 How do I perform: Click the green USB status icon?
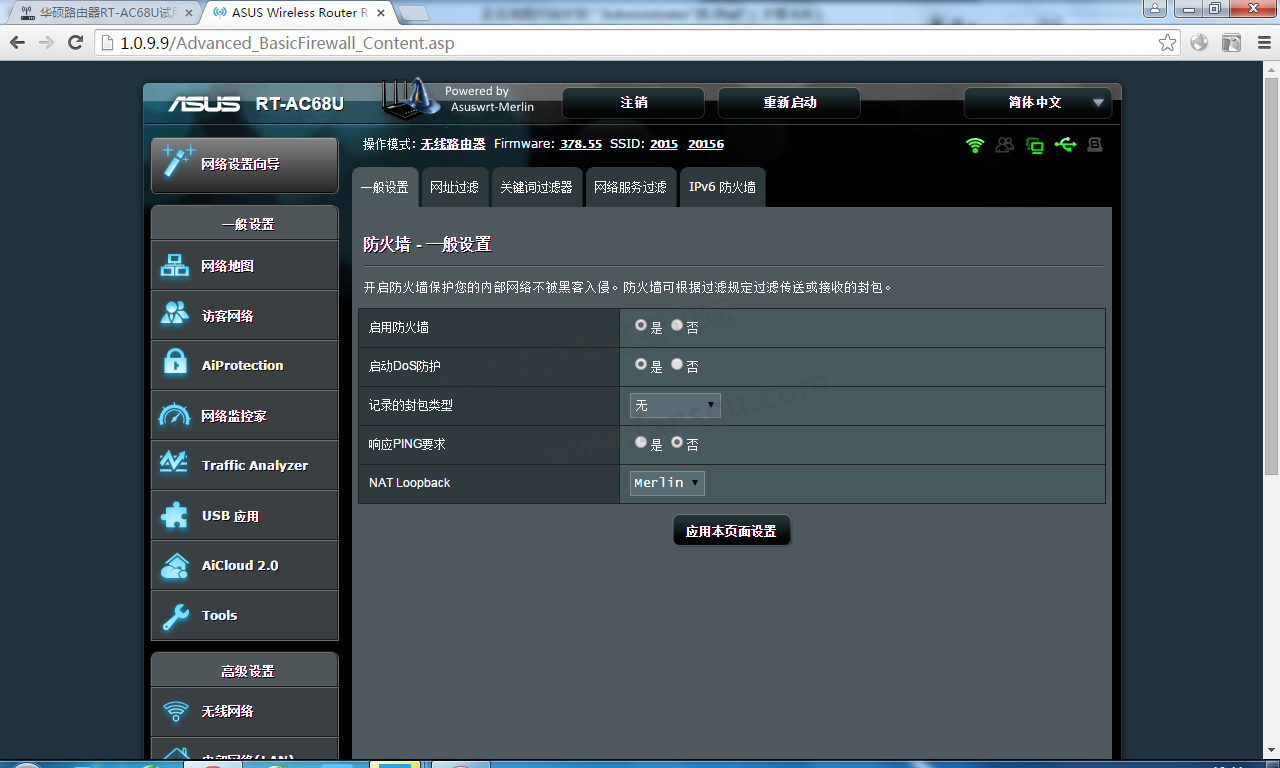click(1065, 145)
